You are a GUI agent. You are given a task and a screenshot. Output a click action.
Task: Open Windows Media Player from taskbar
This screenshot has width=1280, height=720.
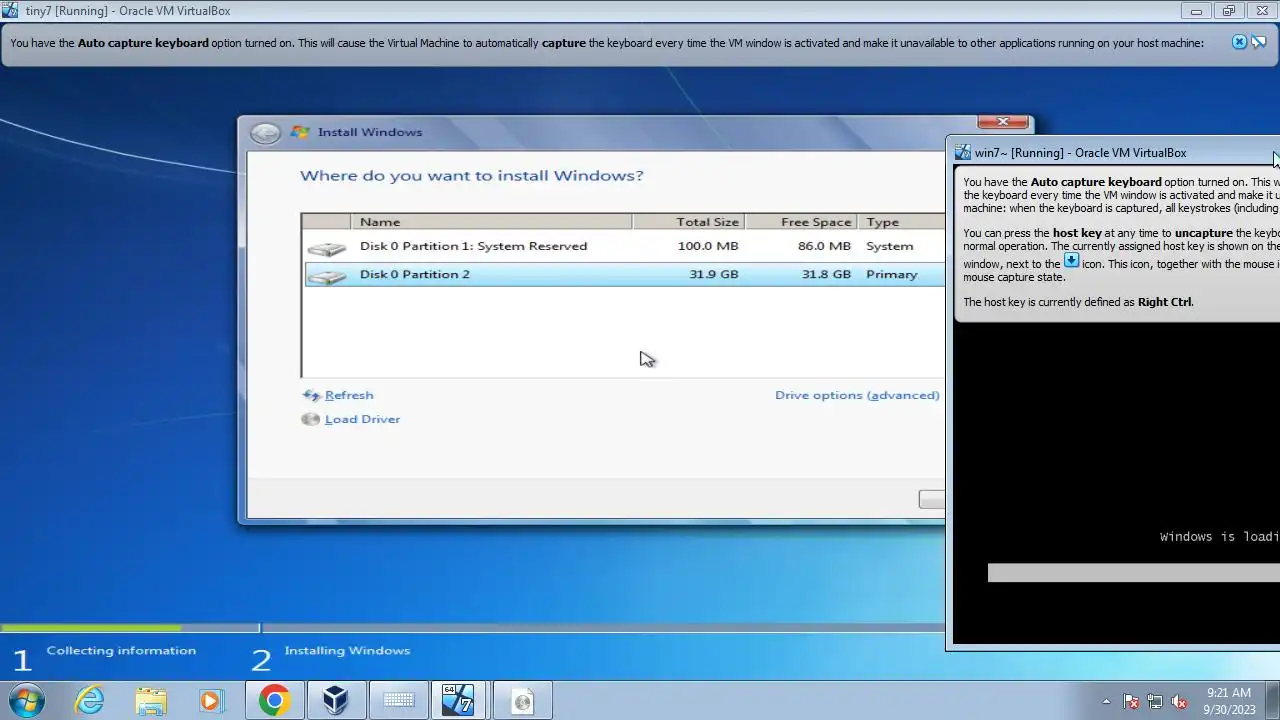211,701
